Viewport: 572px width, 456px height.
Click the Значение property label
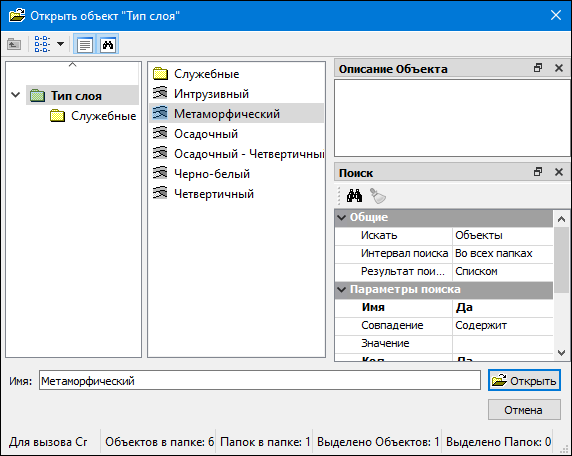[385, 343]
